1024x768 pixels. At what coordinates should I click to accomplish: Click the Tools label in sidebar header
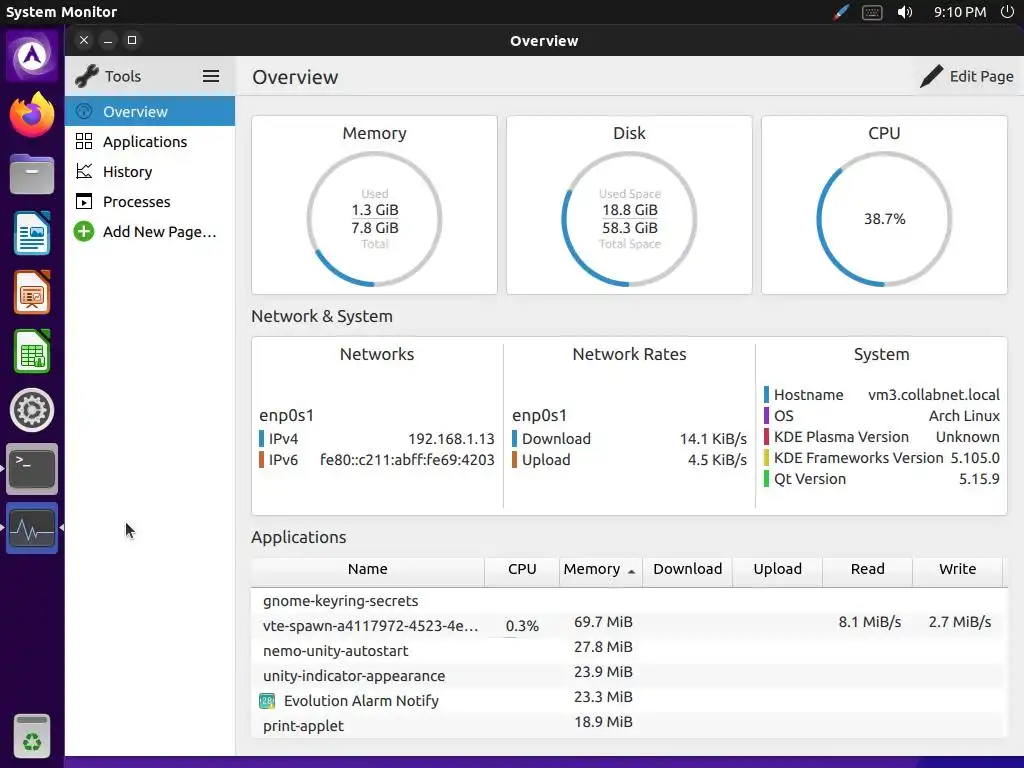(123, 76)
